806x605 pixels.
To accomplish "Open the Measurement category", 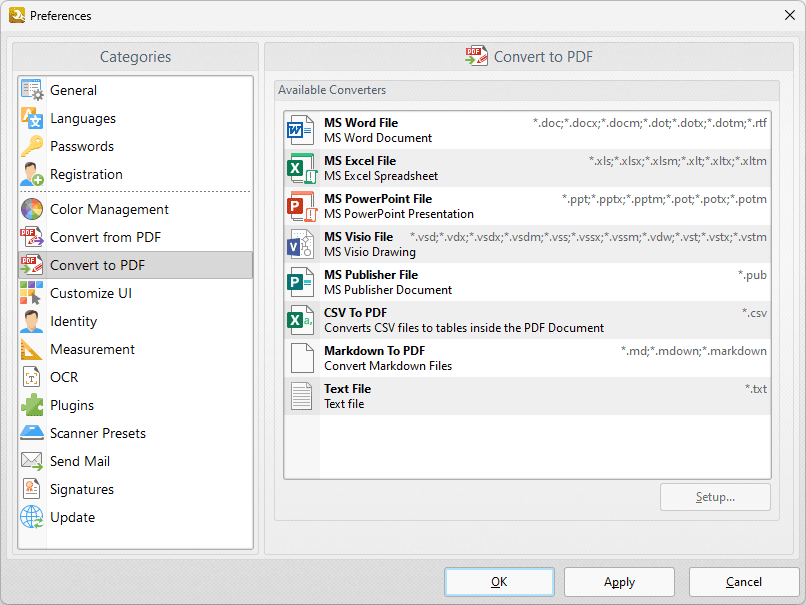I will tap(92, 349).
